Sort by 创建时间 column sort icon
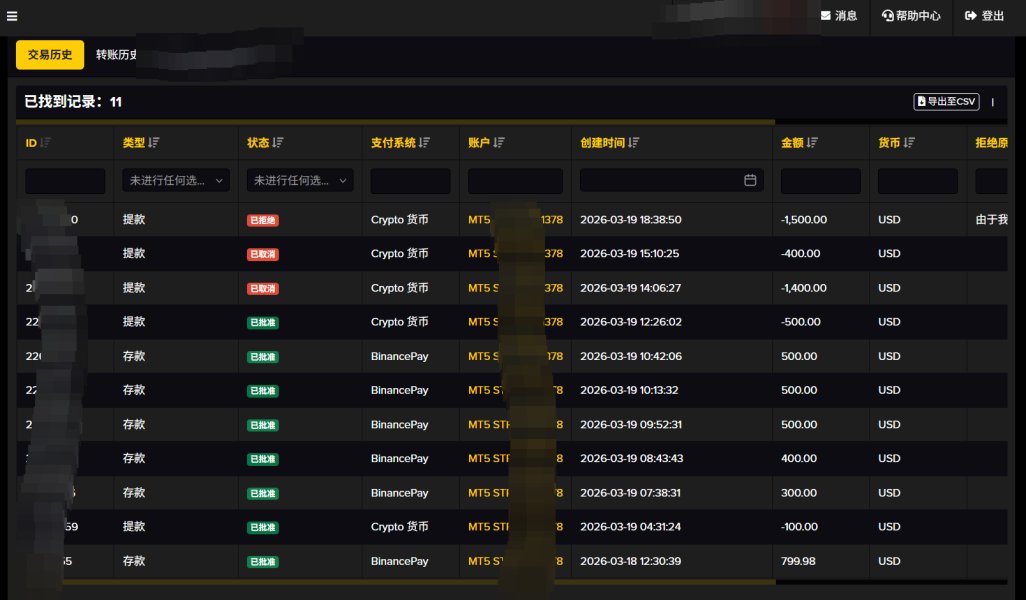1026x600 pixels. [633, 143]
